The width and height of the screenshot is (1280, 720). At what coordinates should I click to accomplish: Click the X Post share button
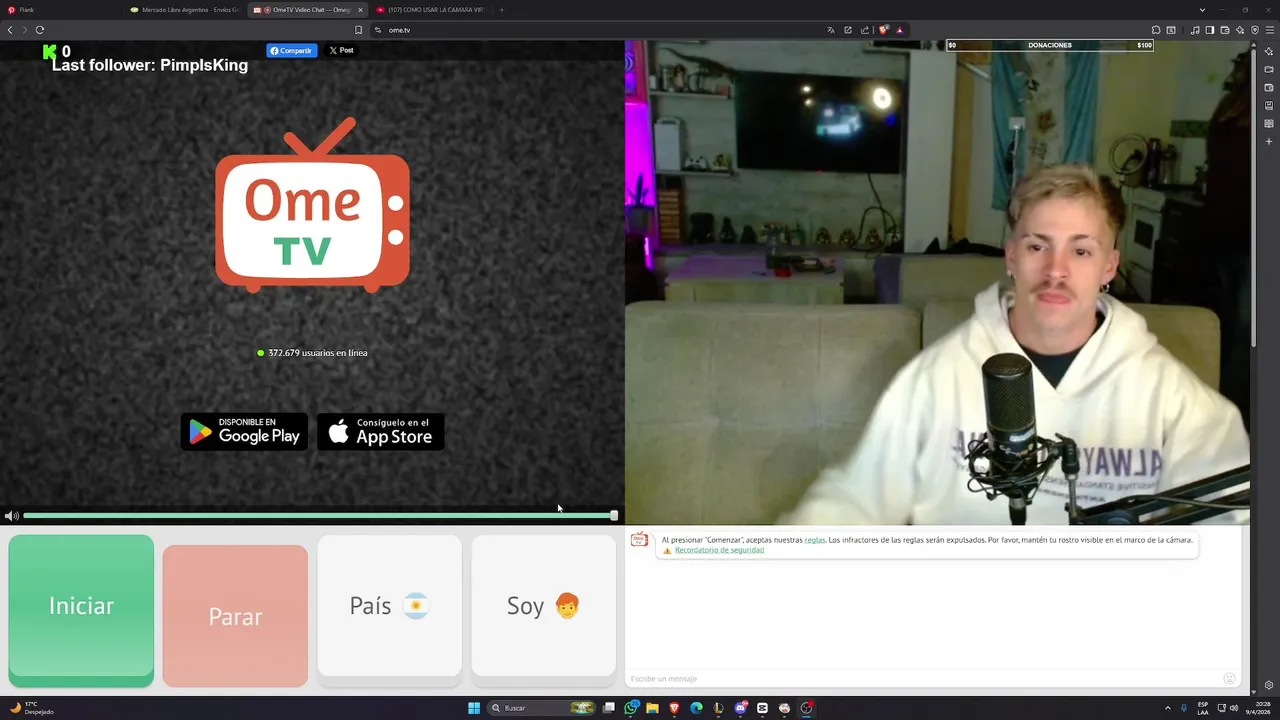[x=341, y=50]
